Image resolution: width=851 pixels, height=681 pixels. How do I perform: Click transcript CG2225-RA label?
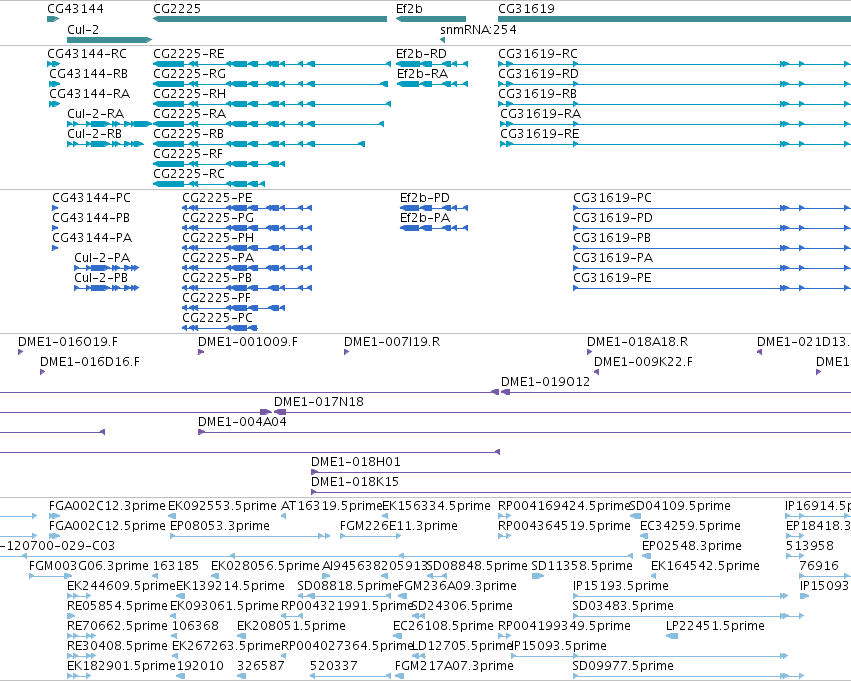click(189, 113)
